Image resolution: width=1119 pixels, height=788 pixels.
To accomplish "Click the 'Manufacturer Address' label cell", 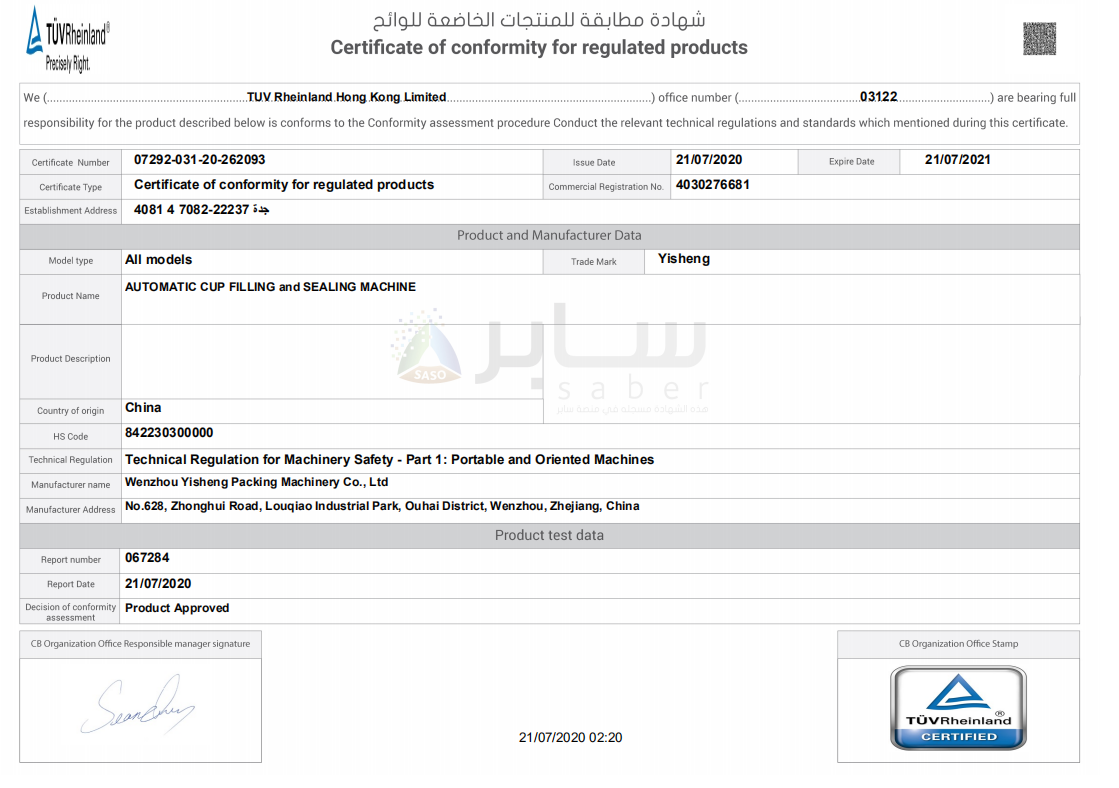I will point(71,510).
